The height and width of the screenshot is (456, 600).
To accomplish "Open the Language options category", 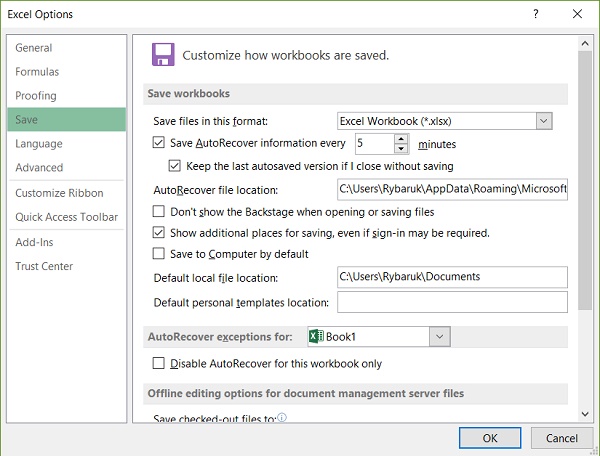I will [x=66, y=143].
